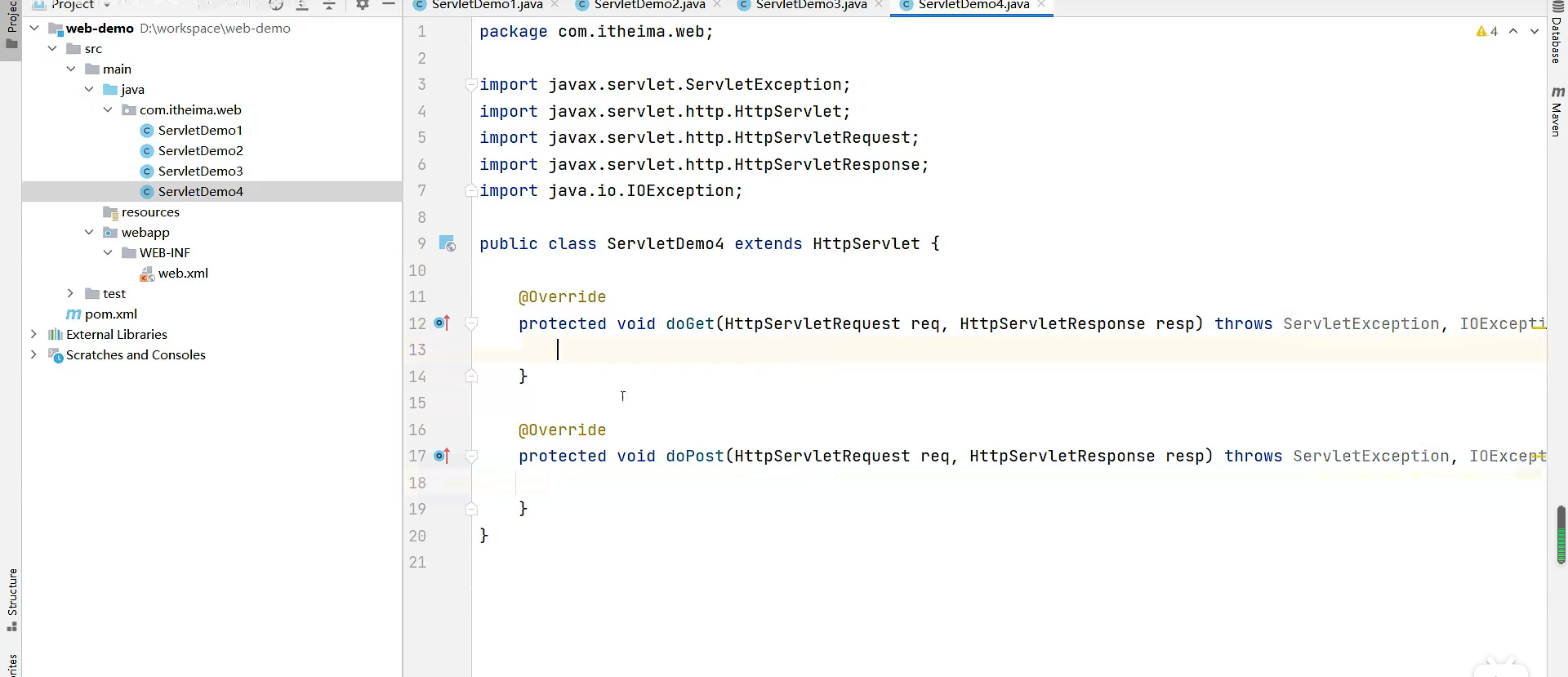Collapse the src folder
This screenshot has width=1568, height=677.
(52, 48)
